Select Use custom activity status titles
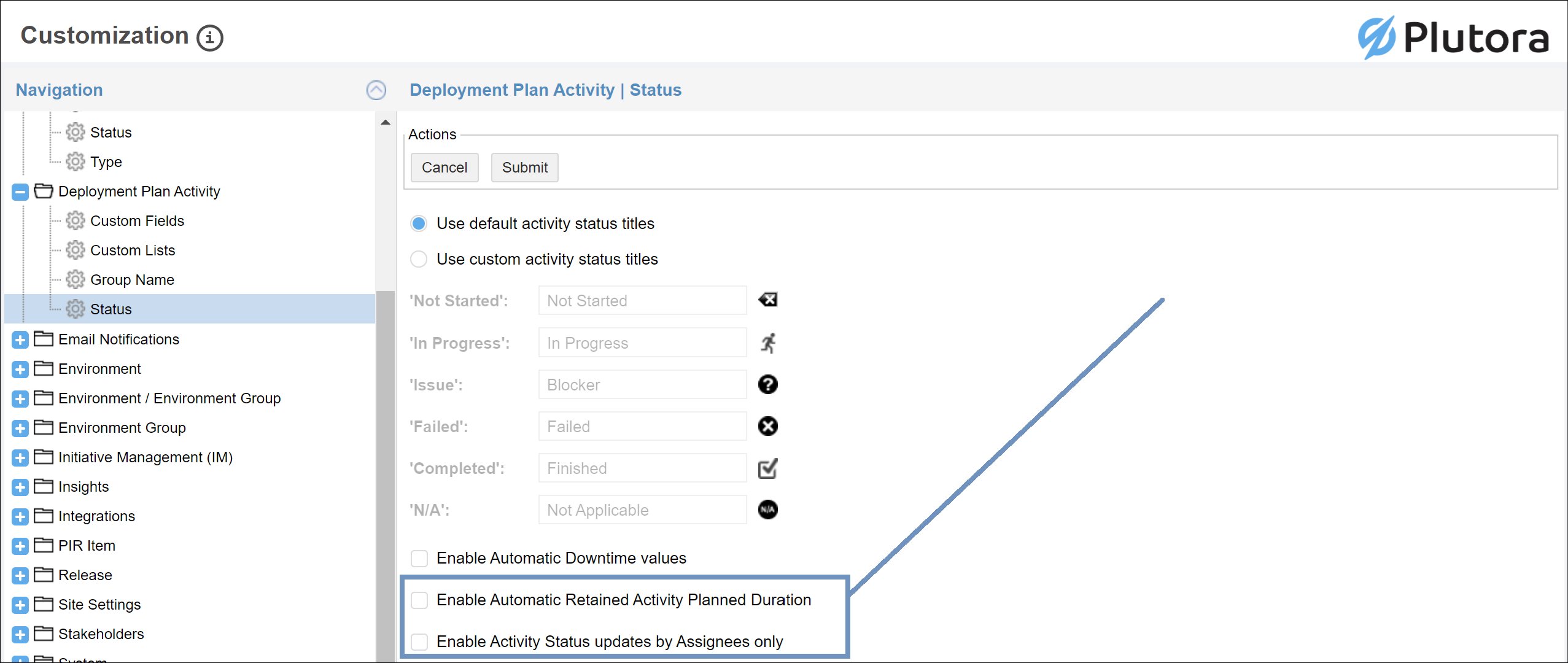This screenshot has width=1568, height=663. (419, 259)
